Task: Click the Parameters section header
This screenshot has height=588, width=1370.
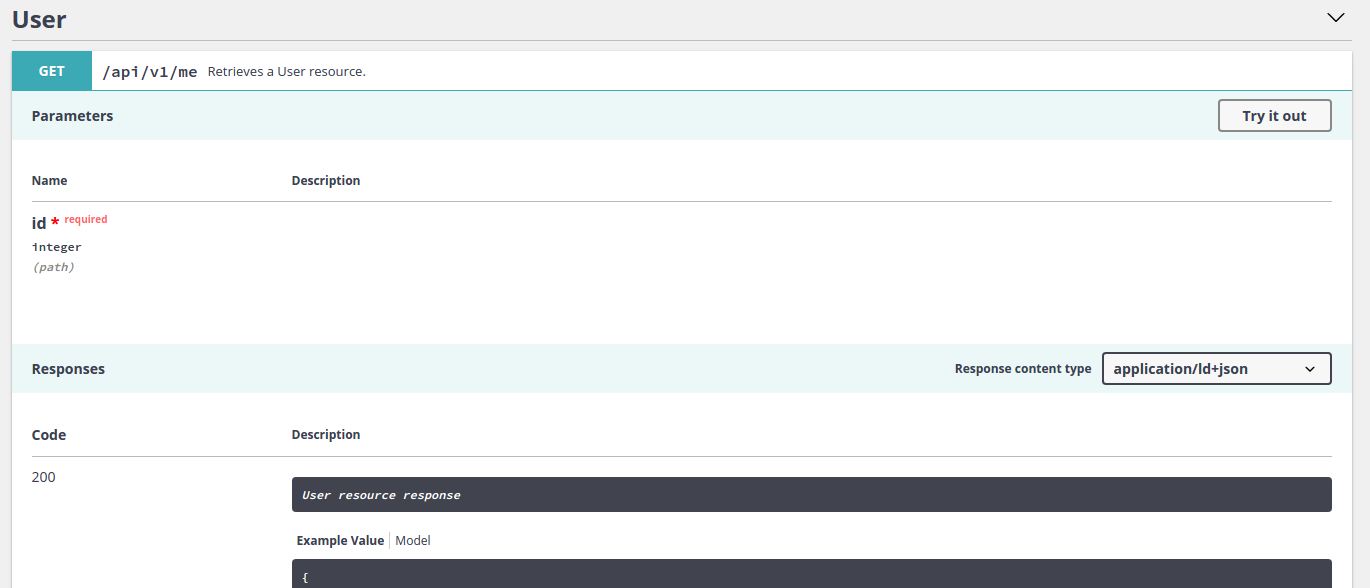Action: pyautogui.click(x=72, y=116)
